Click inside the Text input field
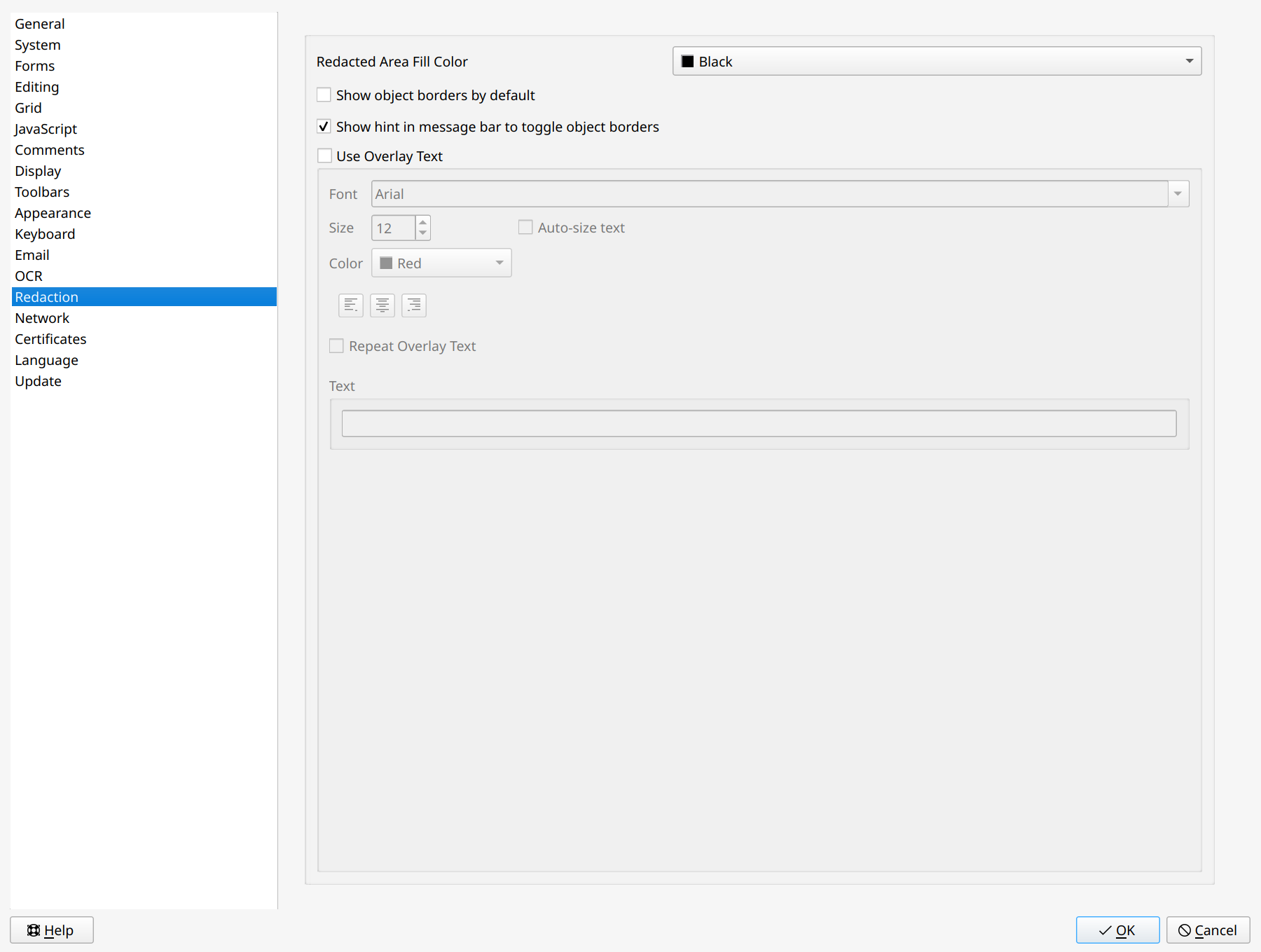The height and width of the screenshot is (952, 1261). pos(759,423)
